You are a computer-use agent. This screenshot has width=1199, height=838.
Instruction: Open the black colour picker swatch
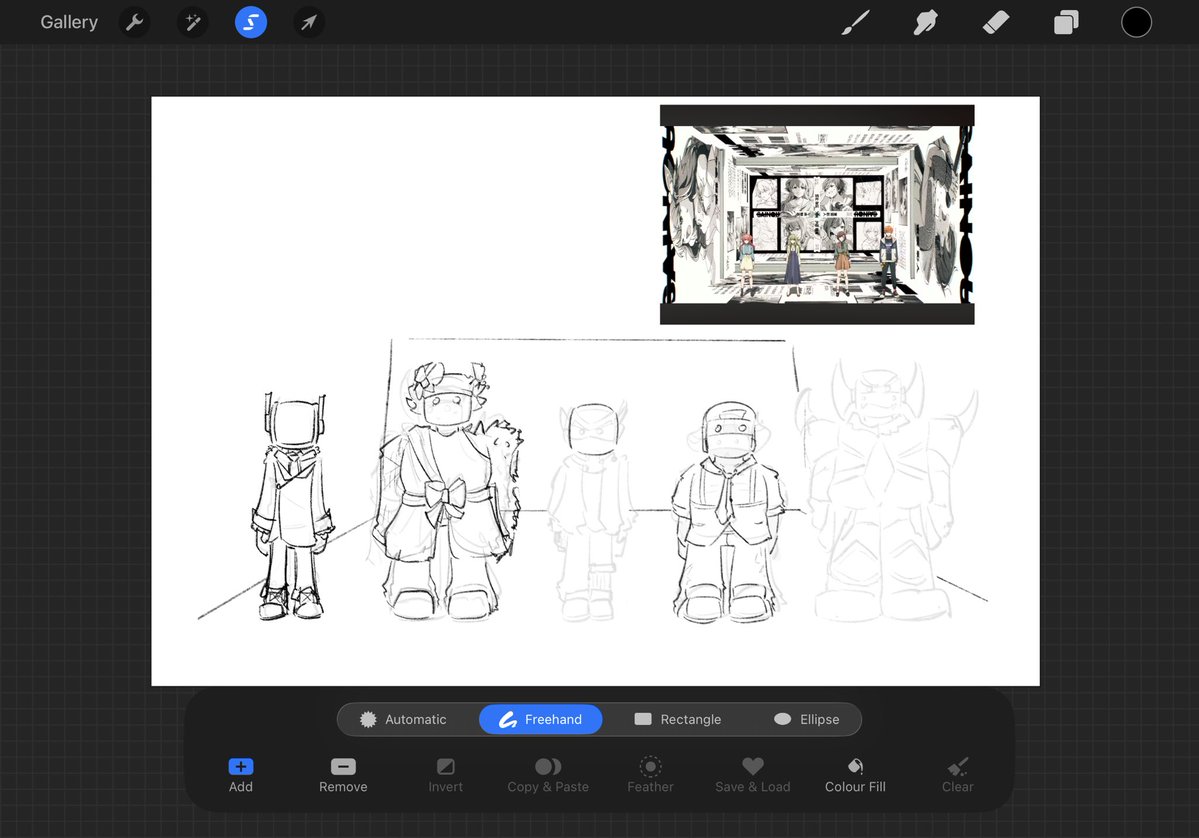click(x=1136, y=22)
